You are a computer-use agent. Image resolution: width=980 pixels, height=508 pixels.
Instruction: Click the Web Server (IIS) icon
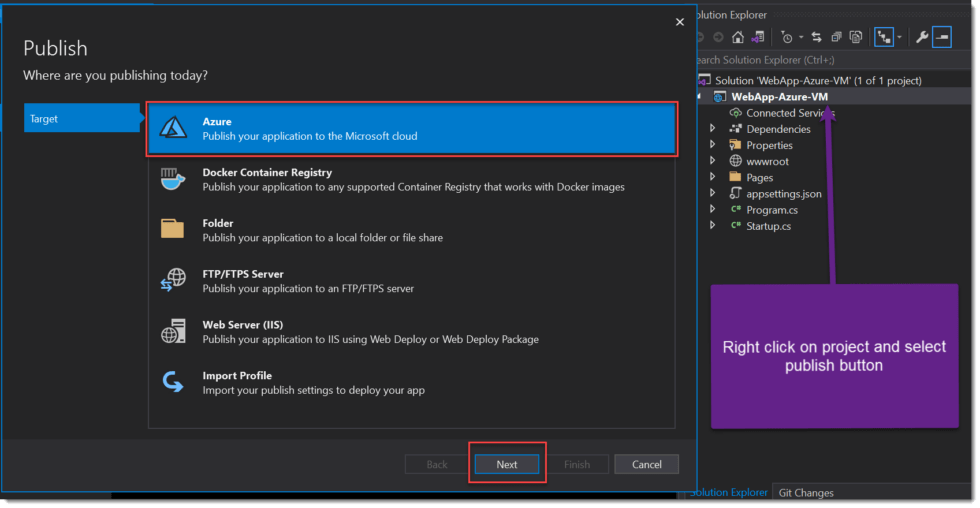(x=173, y=331)
